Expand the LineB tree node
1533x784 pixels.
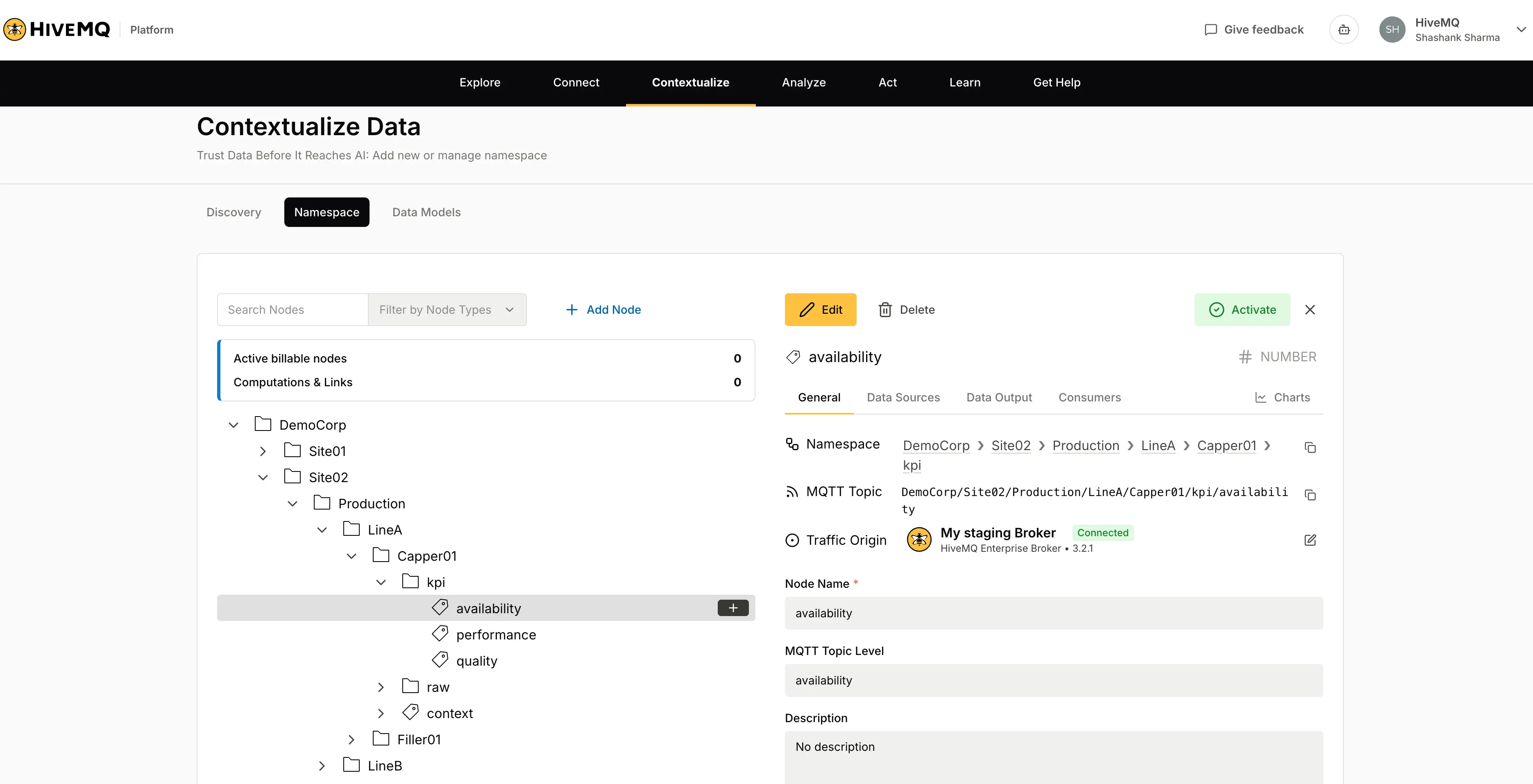tap(322, 766)
